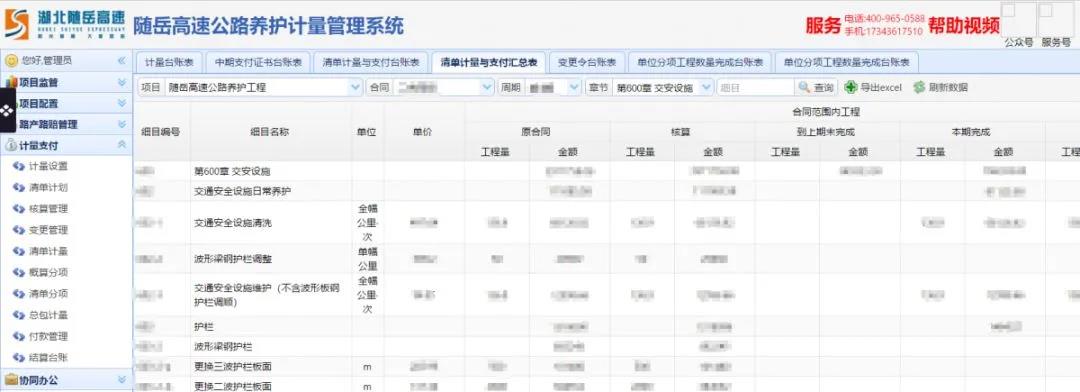This screenshot has height=392, width=1080.
Task: Click the 湖北随岳高速 logo
Action: 64,25
